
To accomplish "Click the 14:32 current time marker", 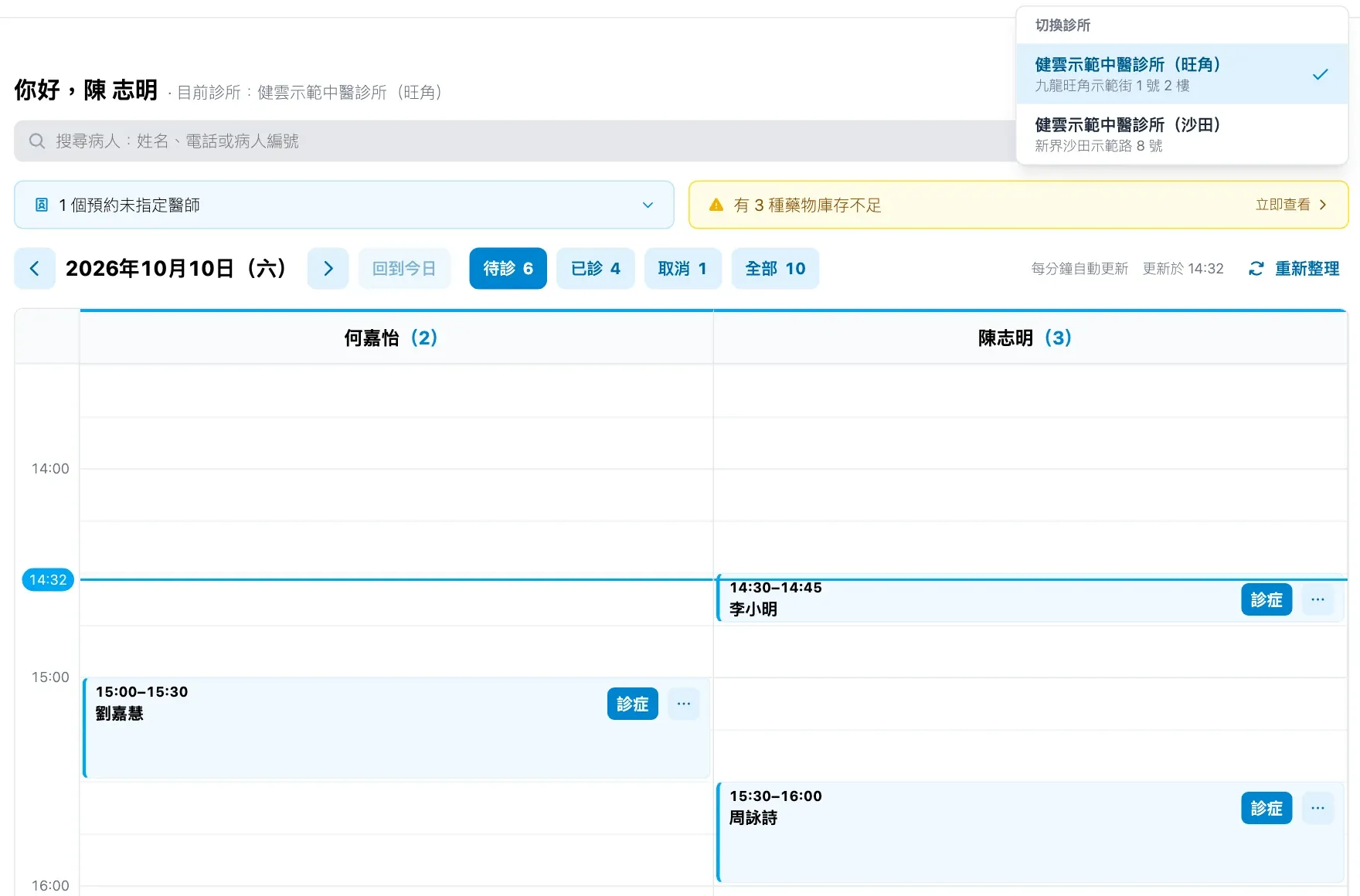I will pos(48,579).
